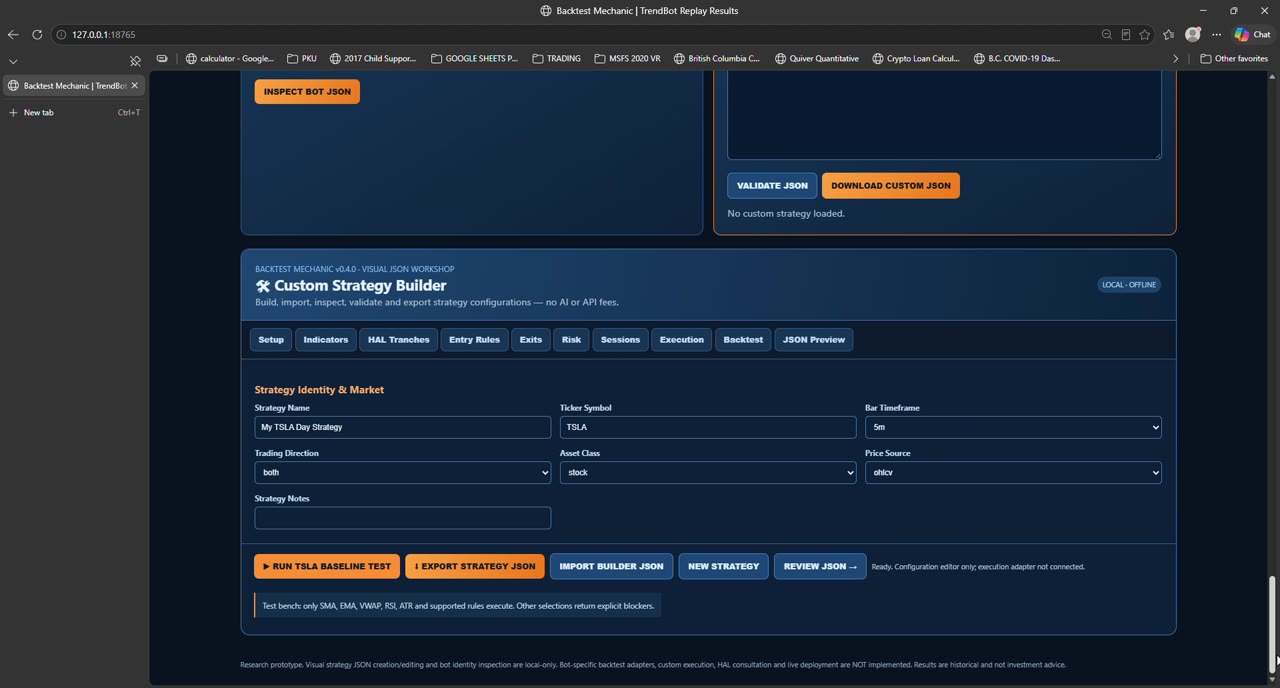Add this page to favorites with the star icon

click(1145, 34)
